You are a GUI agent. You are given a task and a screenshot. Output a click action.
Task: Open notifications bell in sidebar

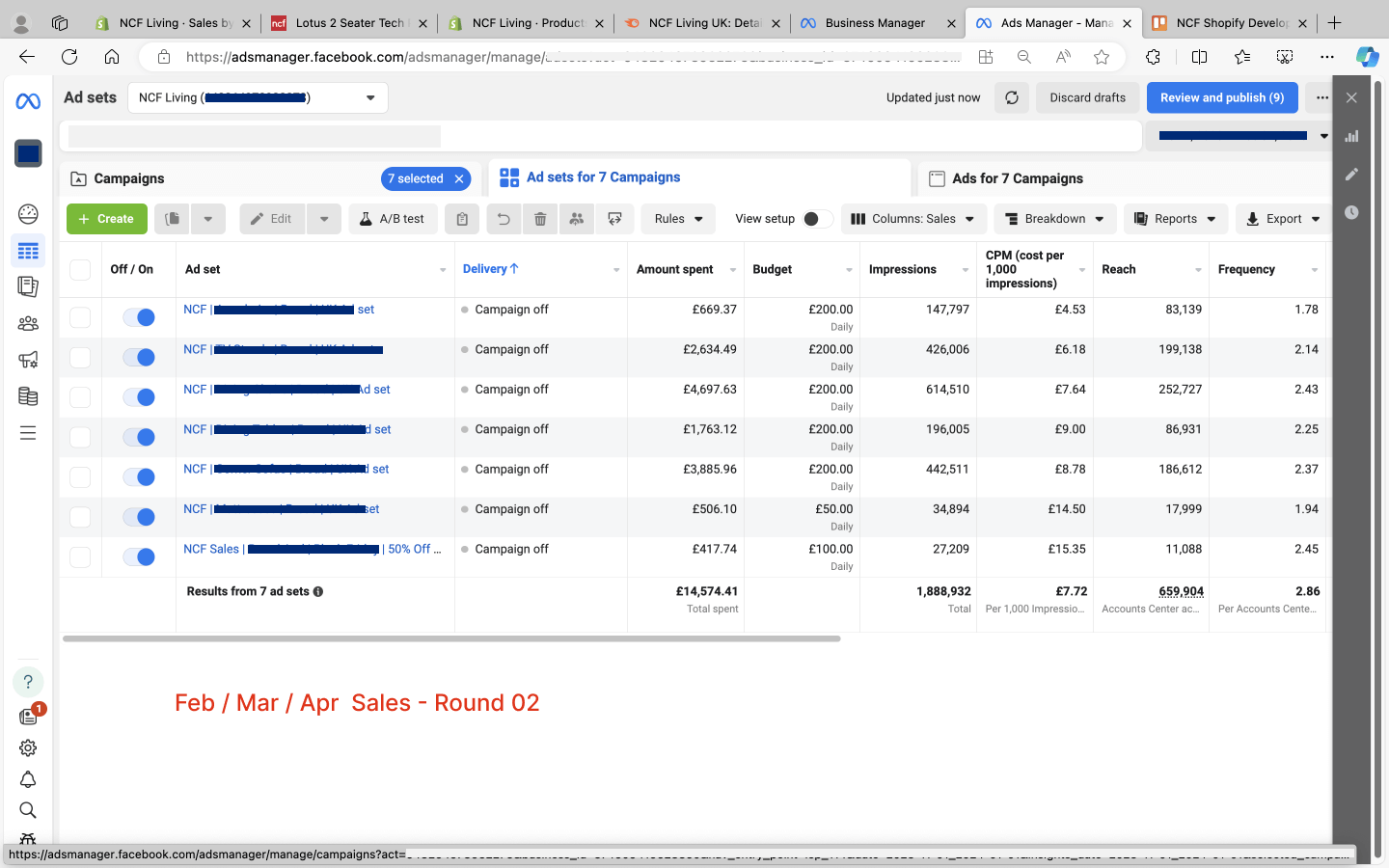coord(28,779)
